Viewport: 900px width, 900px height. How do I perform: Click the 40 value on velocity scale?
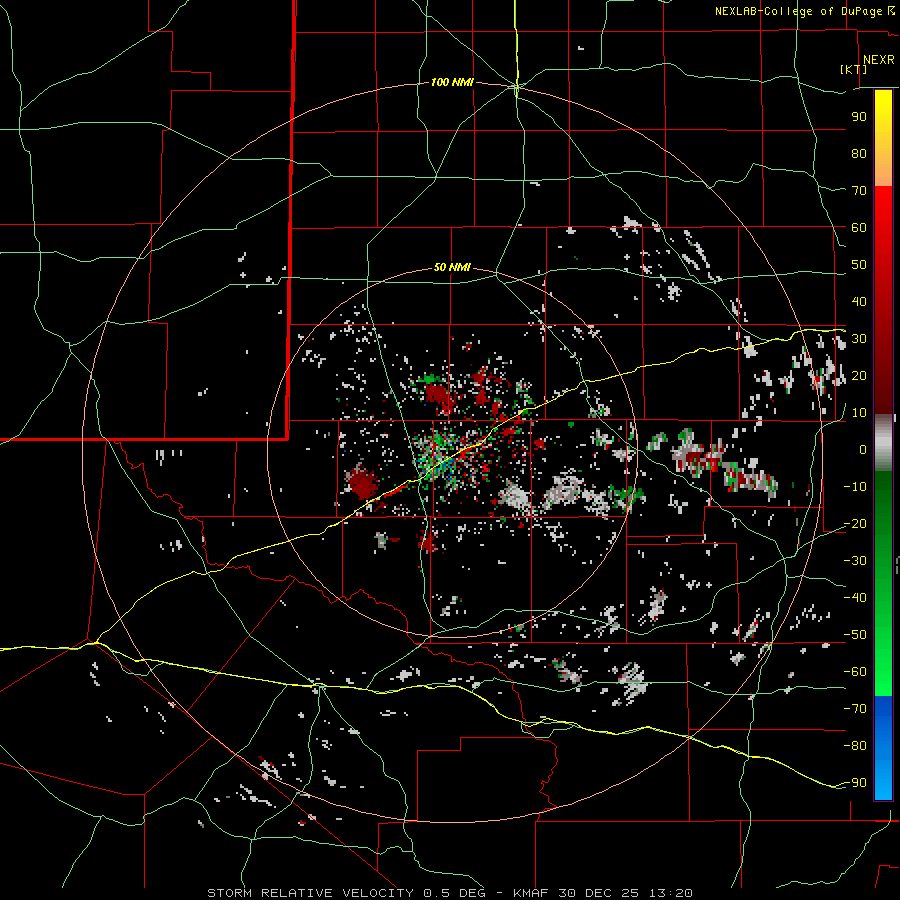pyautogui.click(x=859, y=302)
